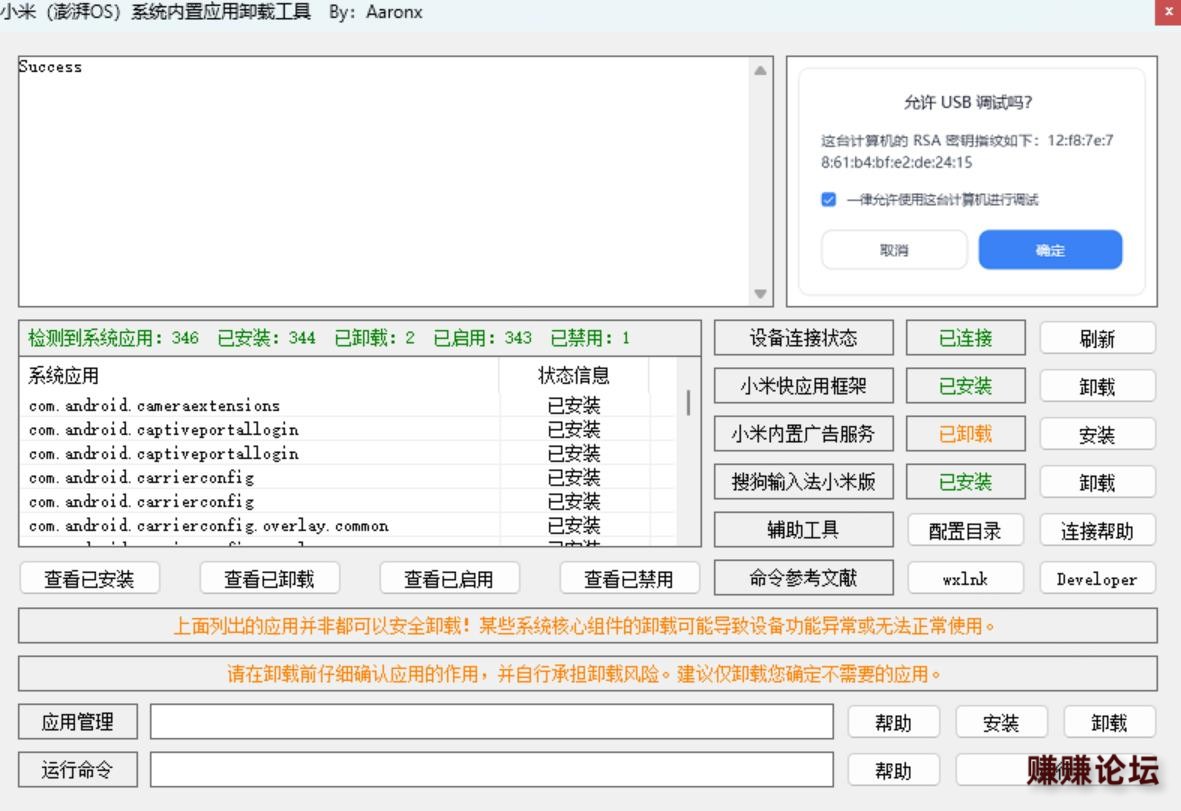Focus the 应用管理 text input field
Image resolution: width=1181 pixels, height=811 pixels.
coord(492,722)
